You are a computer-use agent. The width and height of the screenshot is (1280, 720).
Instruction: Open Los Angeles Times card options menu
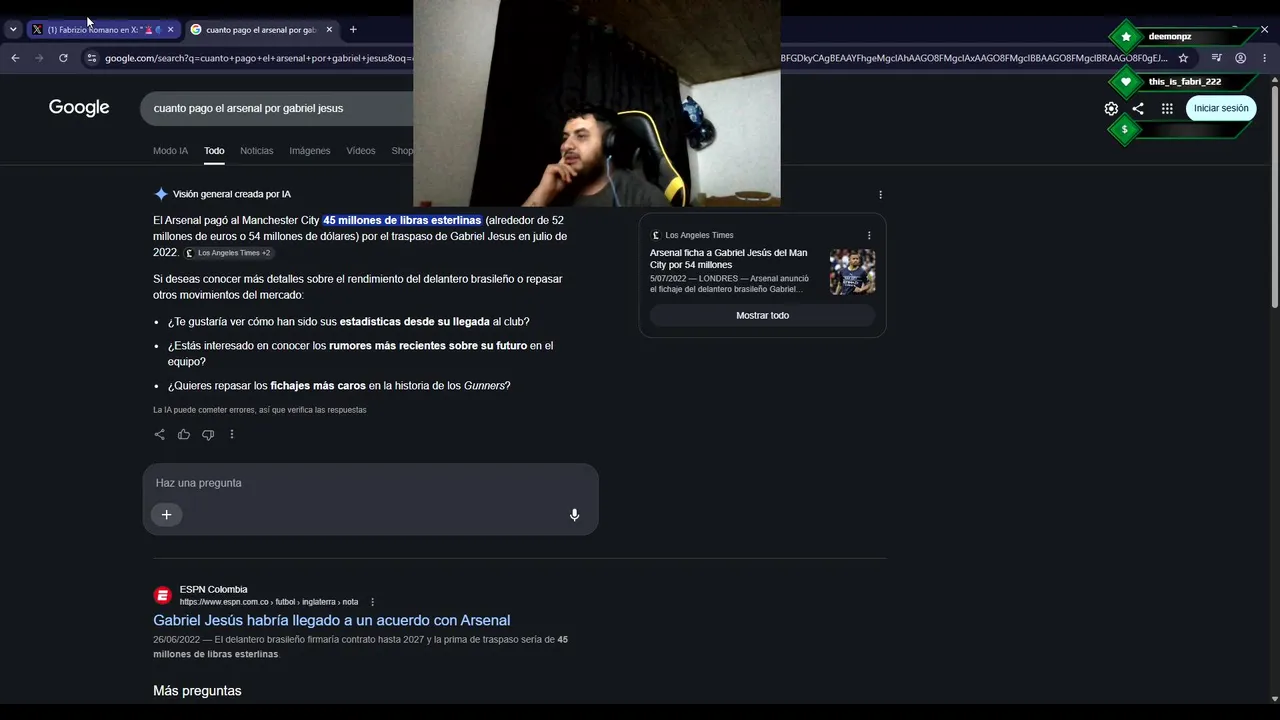[x=869, y=235]
